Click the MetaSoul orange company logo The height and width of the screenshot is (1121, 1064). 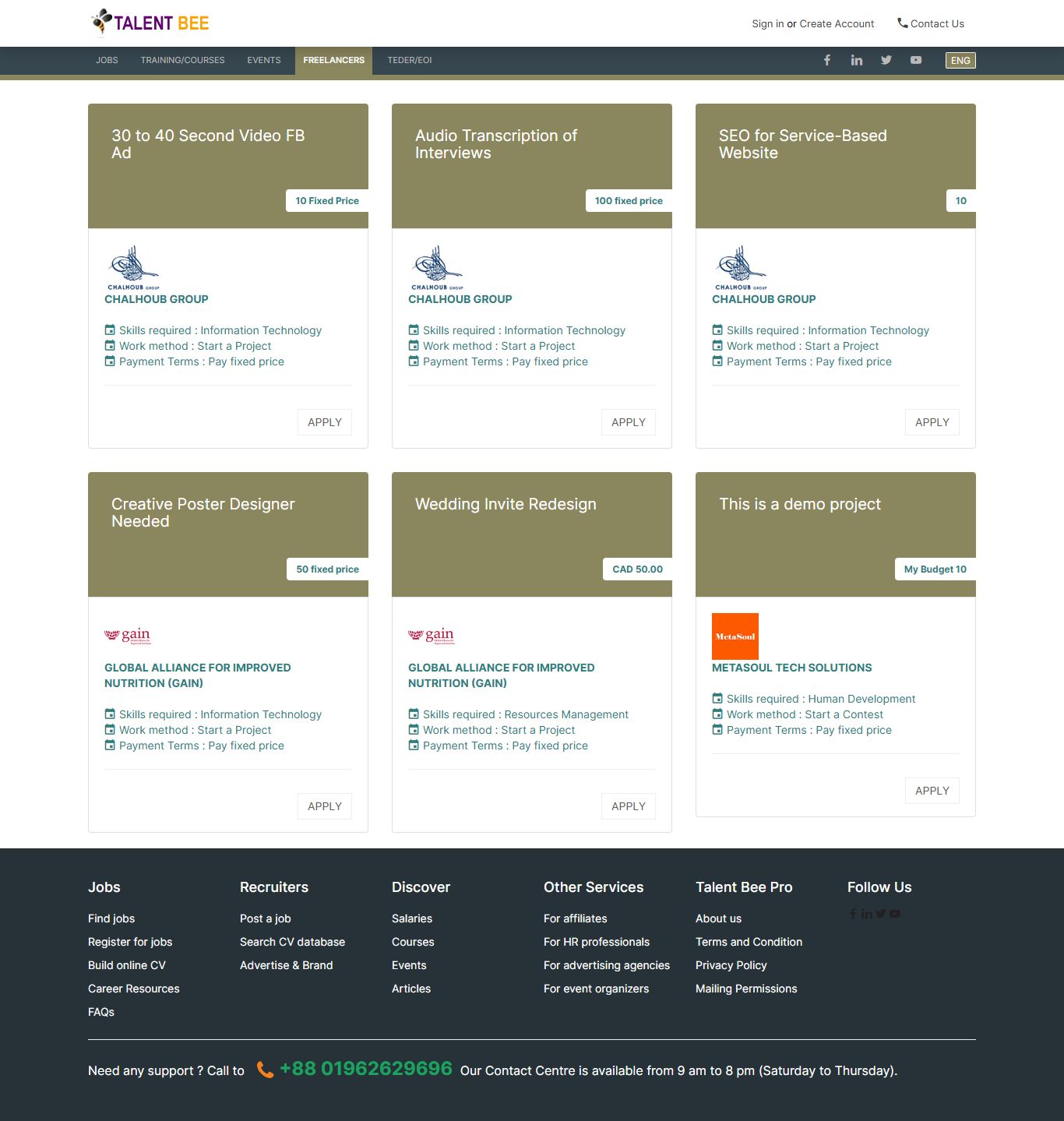click(735, 636)
